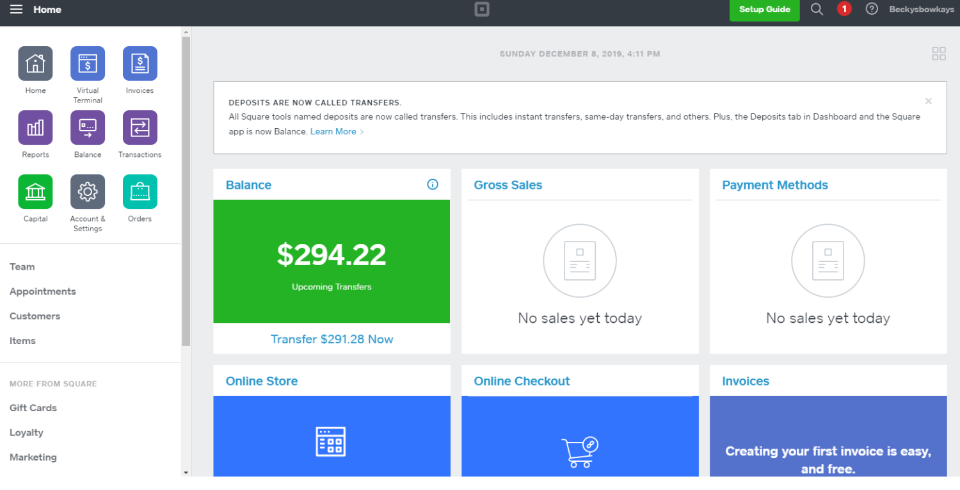Click the Payment Methods card title
960x490 pixels.
(775, 185)
